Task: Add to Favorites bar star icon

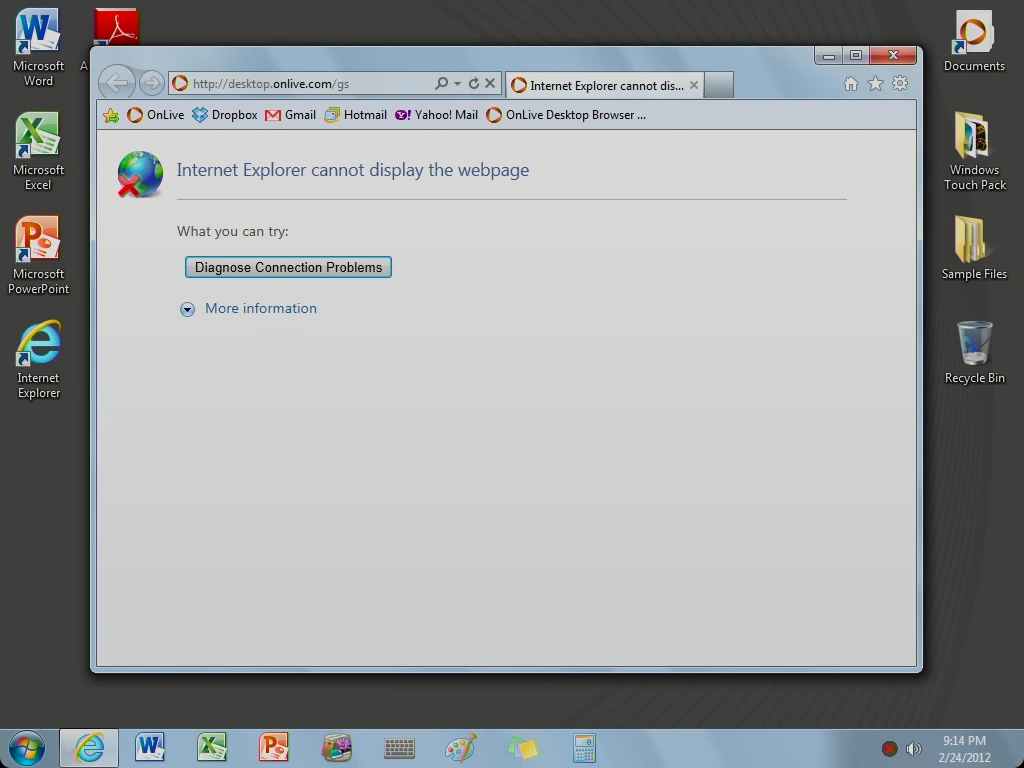Action: (x=111, y=116)
